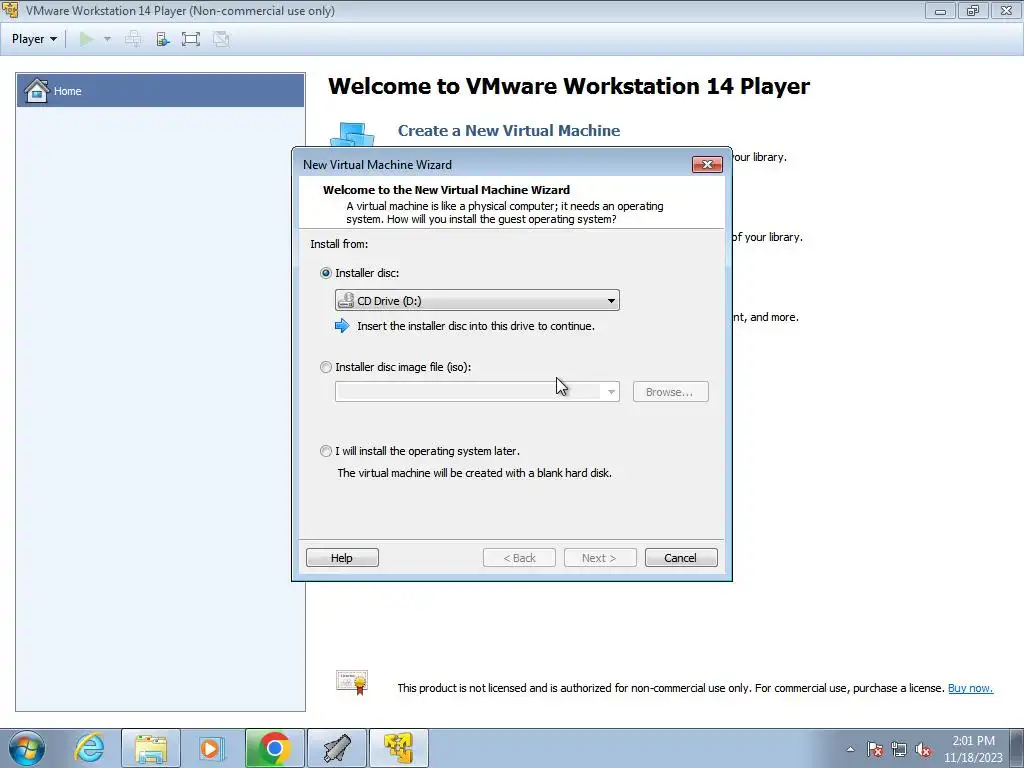Image resolution: width=1024 pixels, height=768 pixels.
Task: Open the Player menu
Action: [34, 39]
